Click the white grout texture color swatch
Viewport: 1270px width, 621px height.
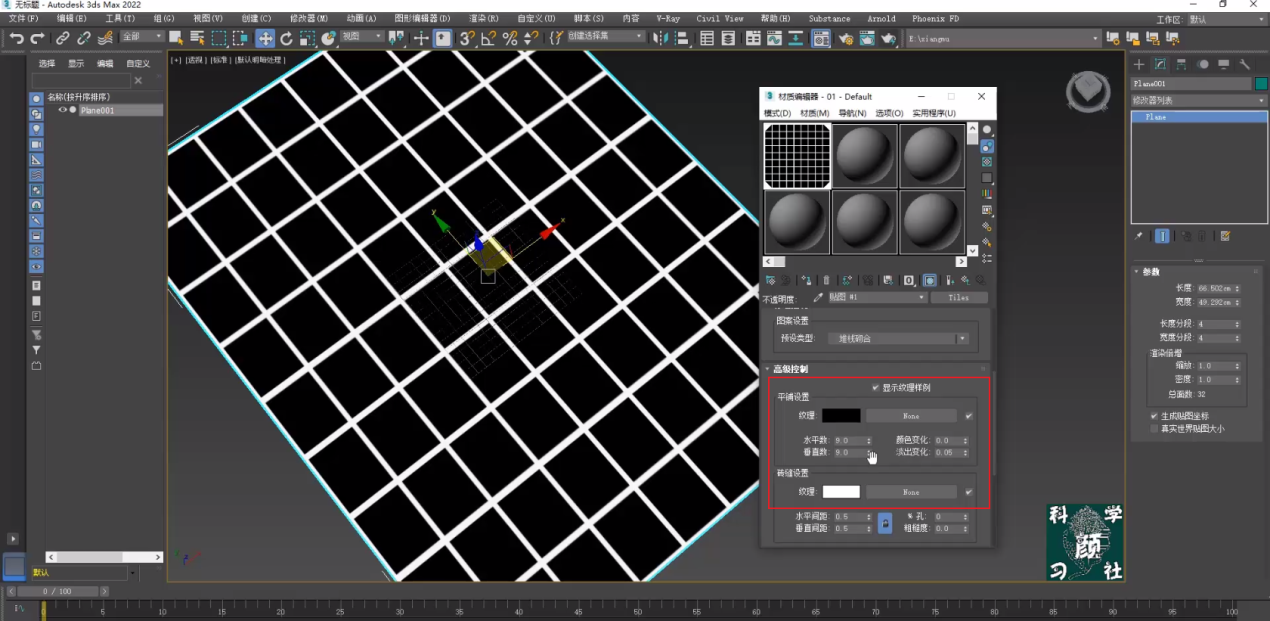coord(841,492)
